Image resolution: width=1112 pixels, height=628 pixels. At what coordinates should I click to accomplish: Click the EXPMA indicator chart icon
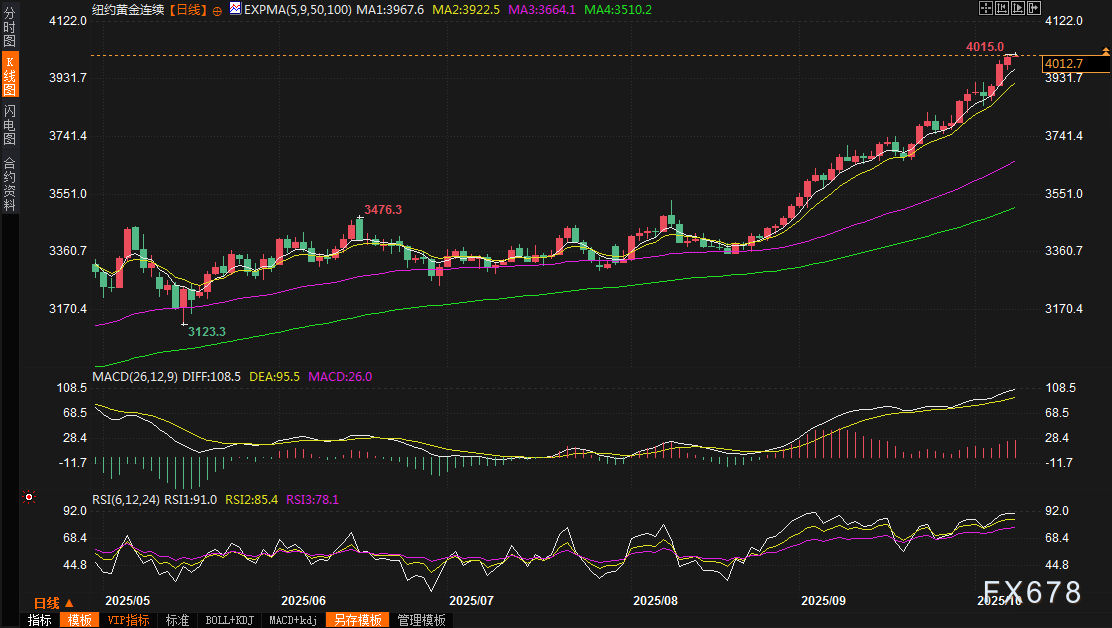tap(235, 9)
